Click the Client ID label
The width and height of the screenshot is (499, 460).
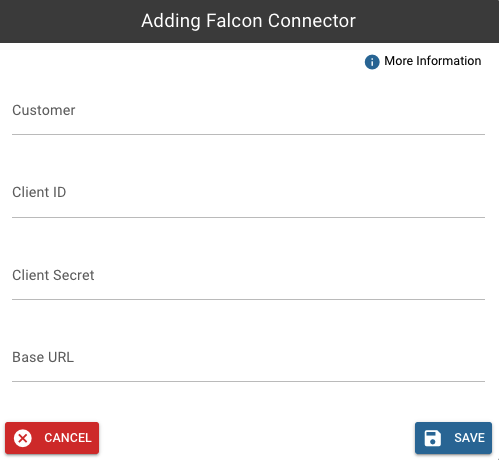tap(39, 192)
